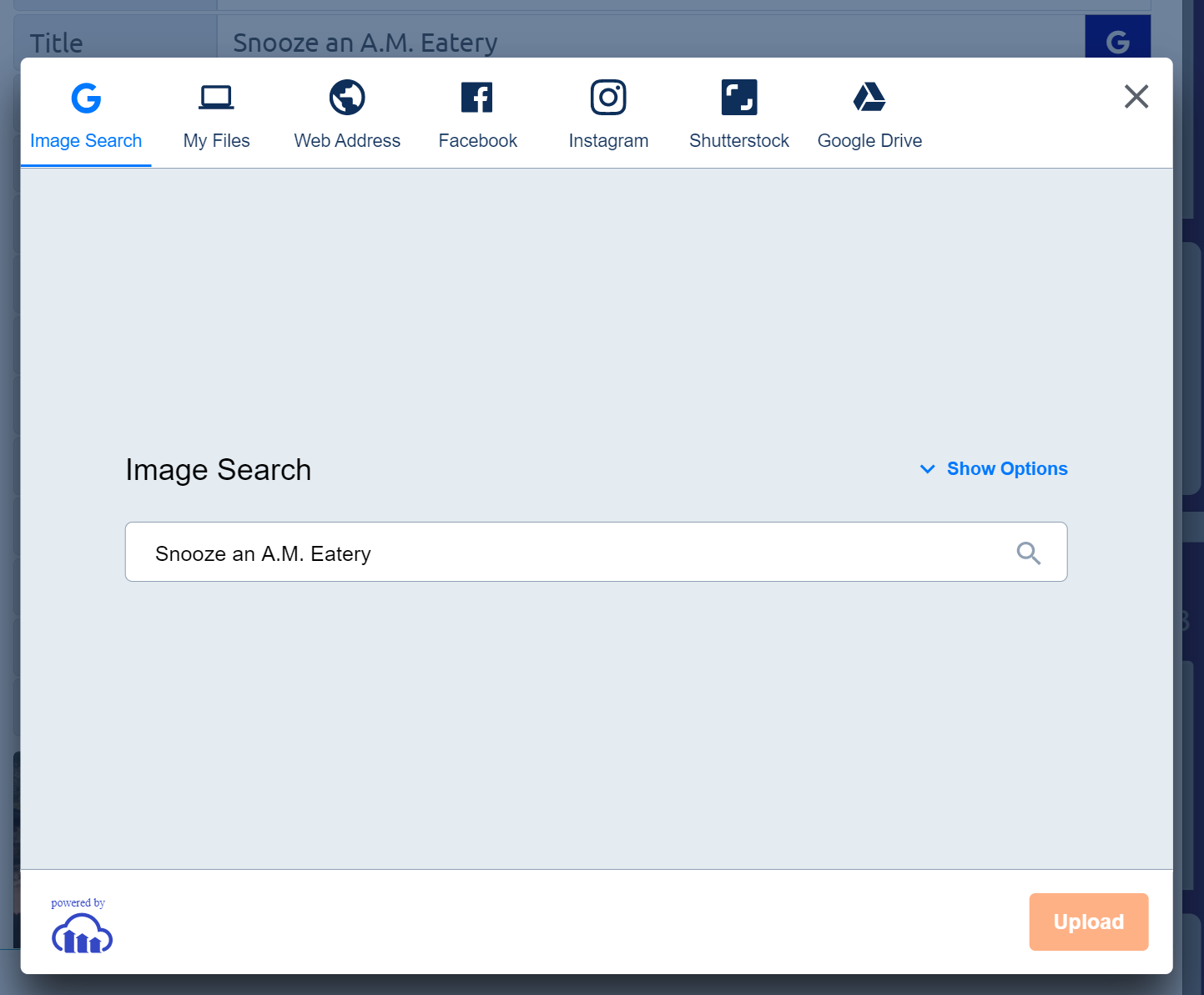Open the Web Address tab
Image resolution: width=1204 pixels, height=995 pixels.
coord(347,115)
